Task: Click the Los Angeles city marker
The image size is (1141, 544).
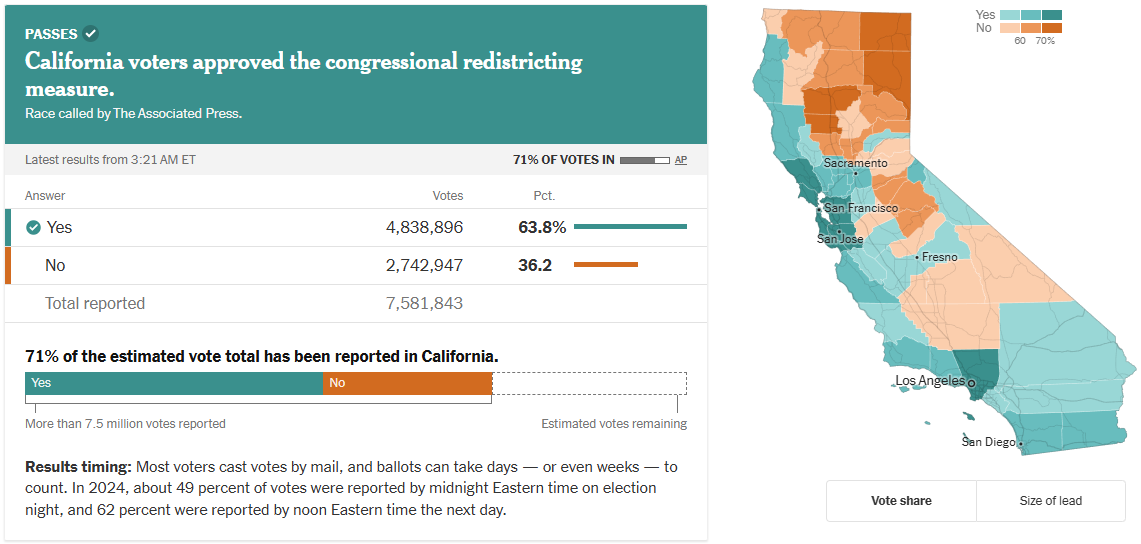Action: click(x=971, y=382)
